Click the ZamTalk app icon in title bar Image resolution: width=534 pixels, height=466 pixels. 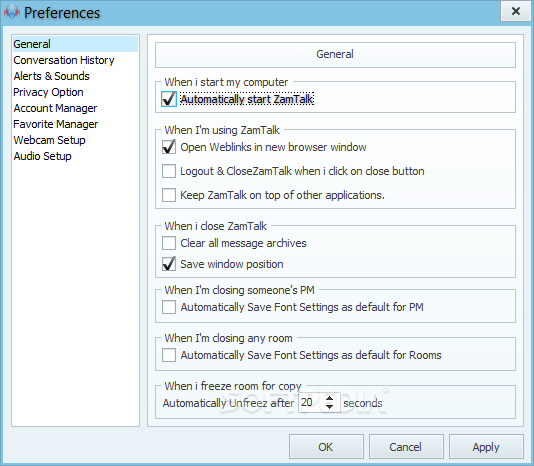[x=12, y=12]
